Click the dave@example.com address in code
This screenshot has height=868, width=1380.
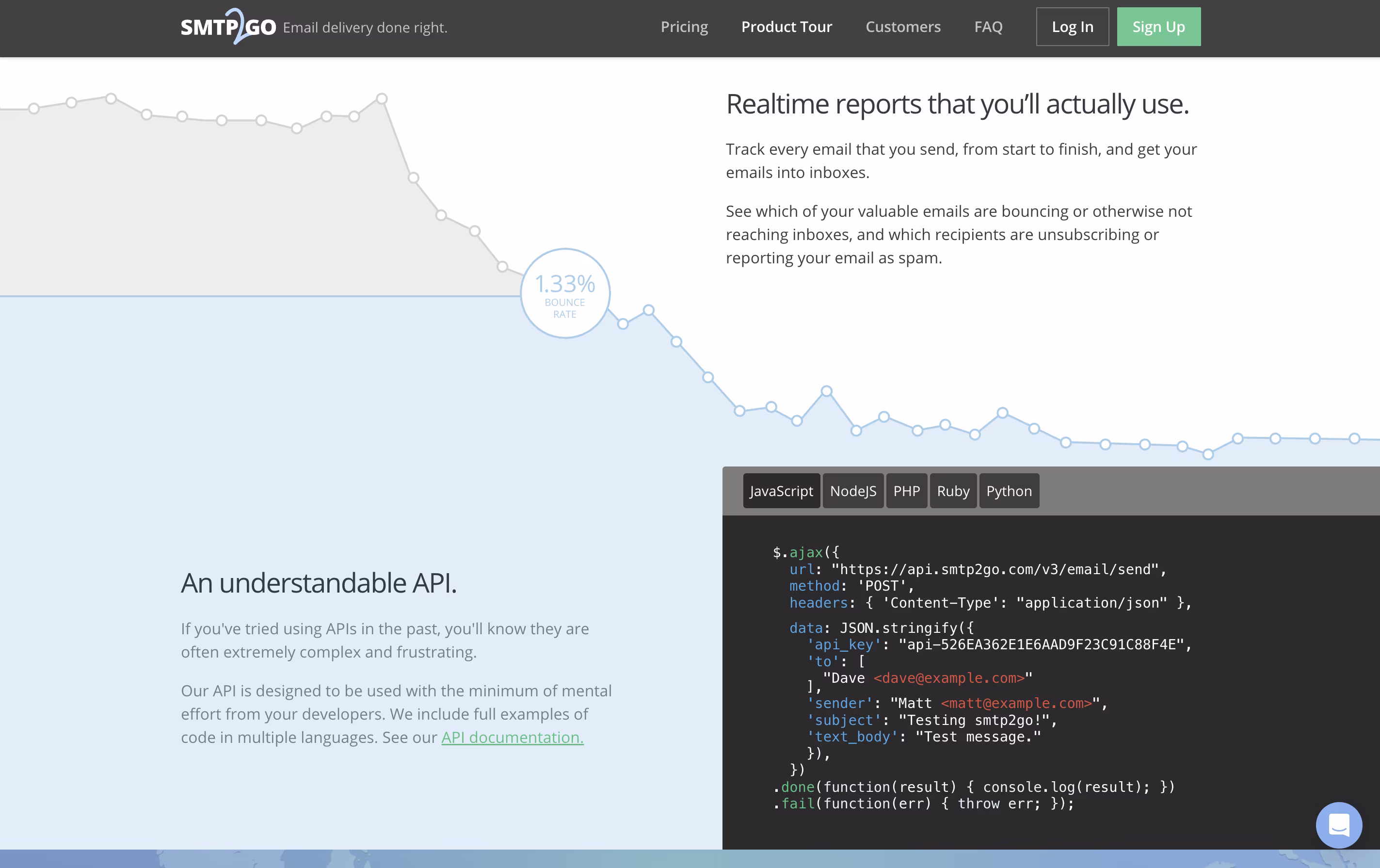[948, 678]
